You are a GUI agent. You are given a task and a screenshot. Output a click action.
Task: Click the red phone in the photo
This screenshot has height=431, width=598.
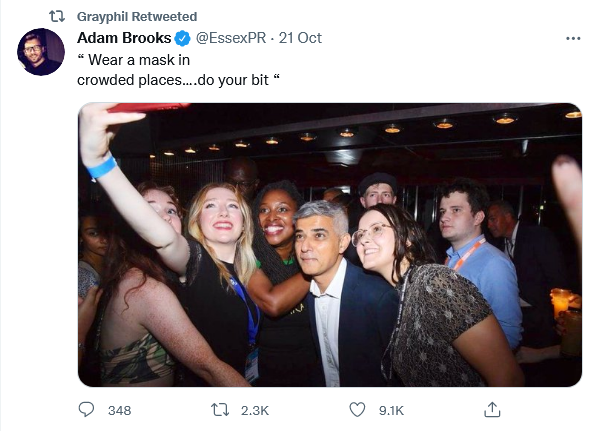tap(148, 108)
